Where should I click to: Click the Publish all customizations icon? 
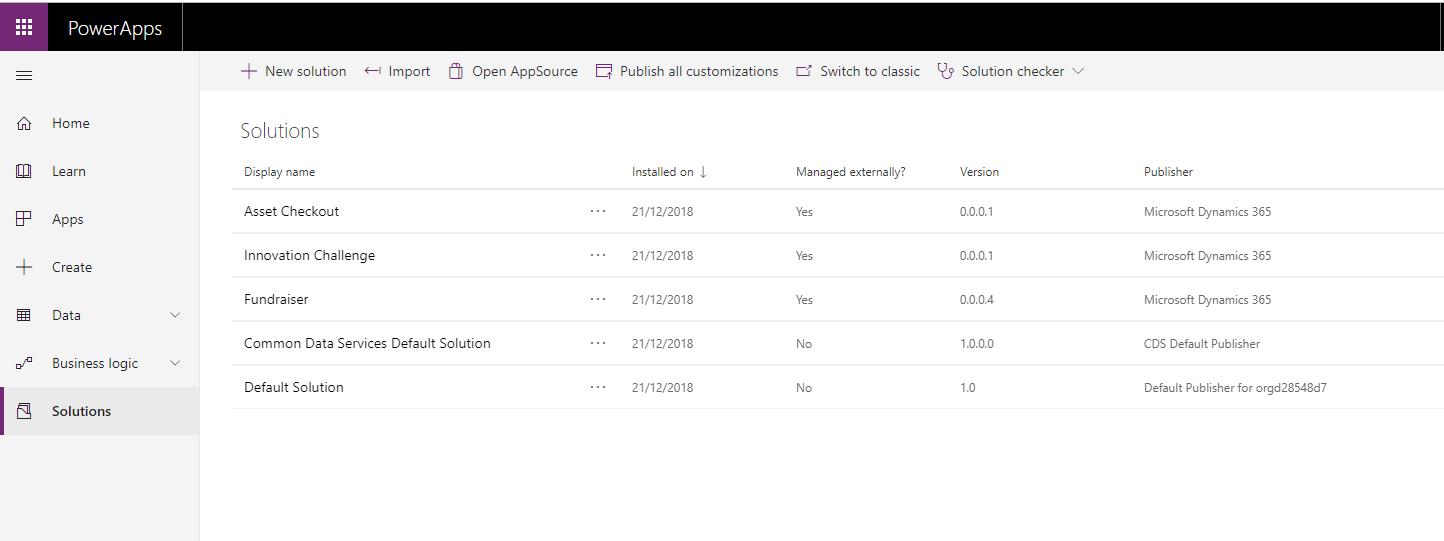[x=603, y=71]
